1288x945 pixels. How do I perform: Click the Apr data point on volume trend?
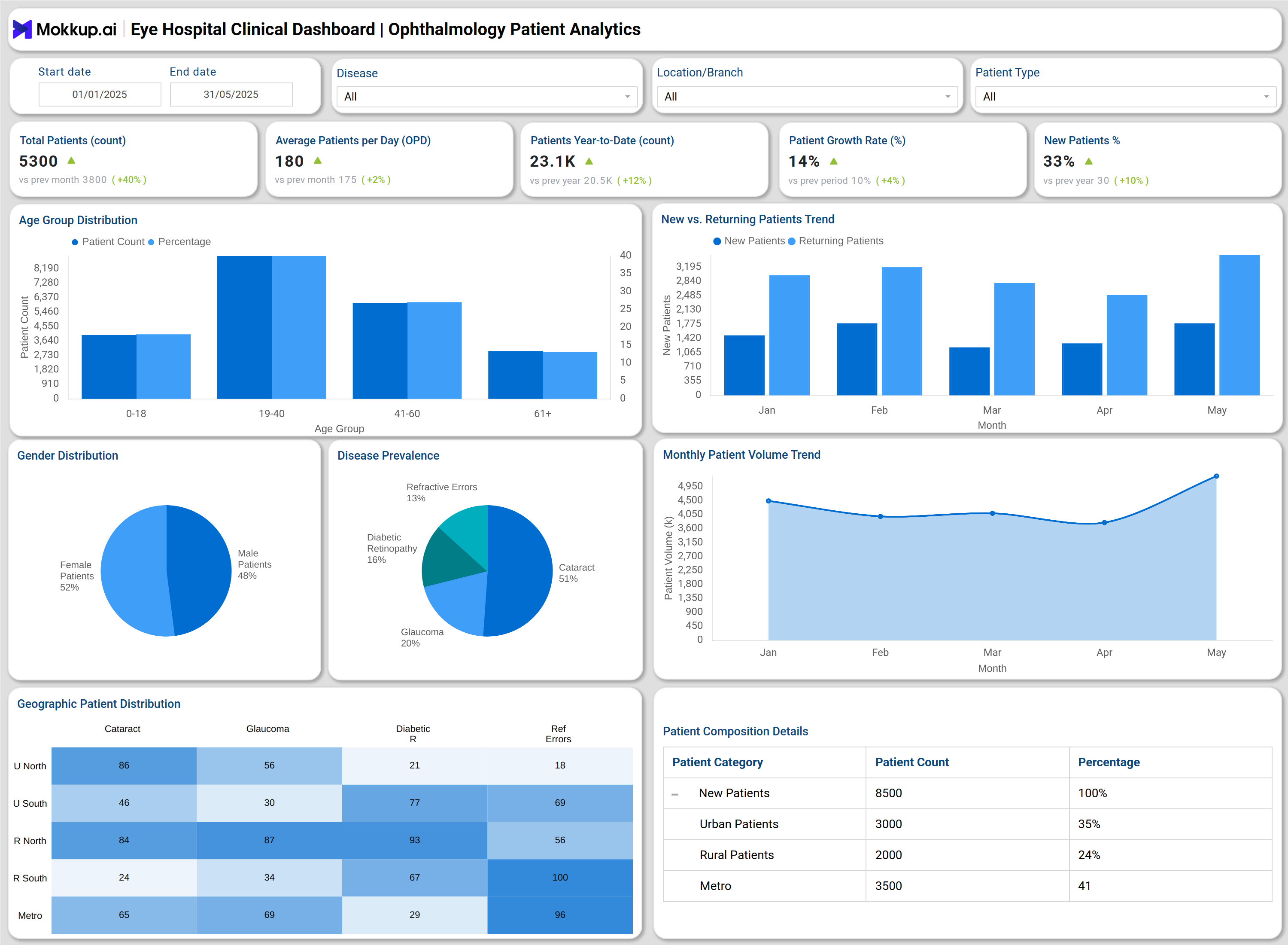tap(1105, 522)
